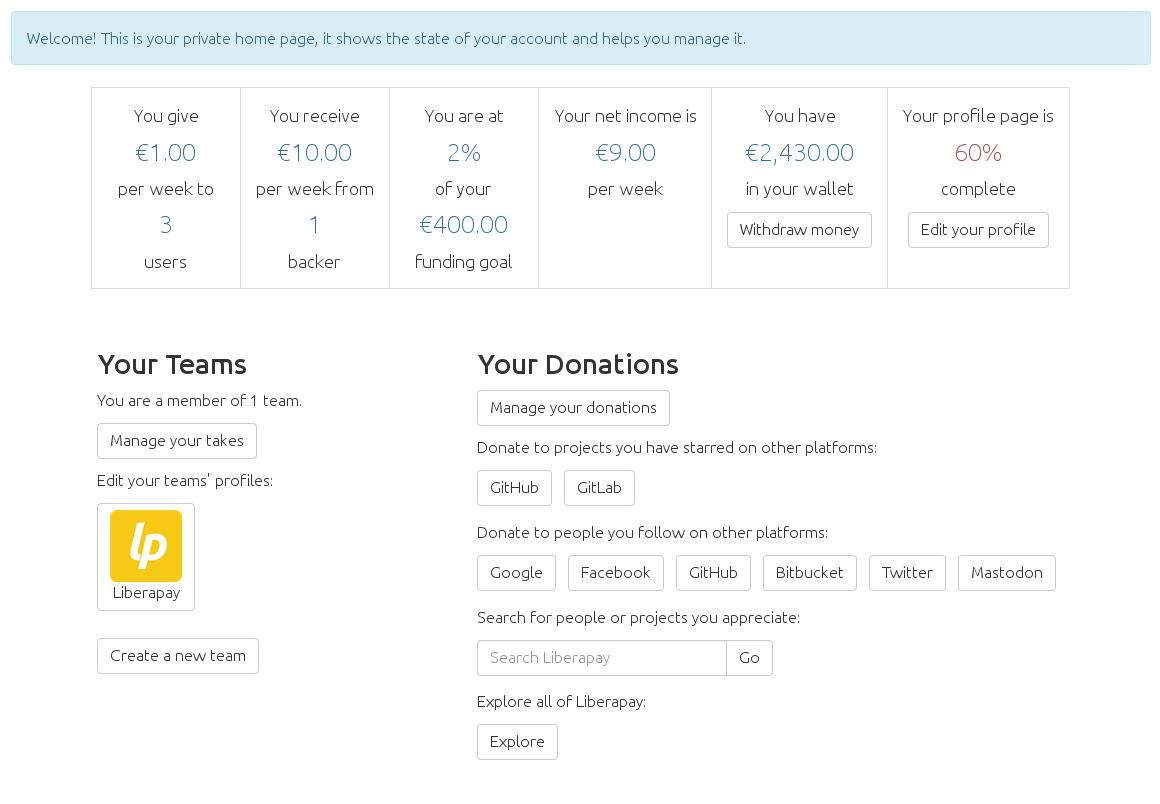Image resolution: width=1160 pixels, height=804 pixels.
Task: Select Google under people you follow
Action: tap(516, 573)
